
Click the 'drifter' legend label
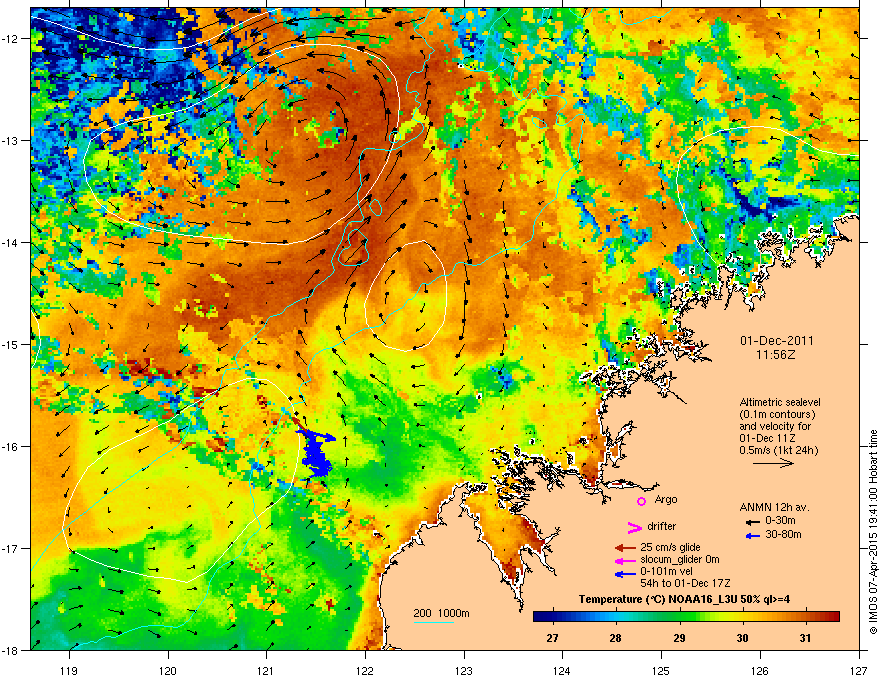coord(662,526)
